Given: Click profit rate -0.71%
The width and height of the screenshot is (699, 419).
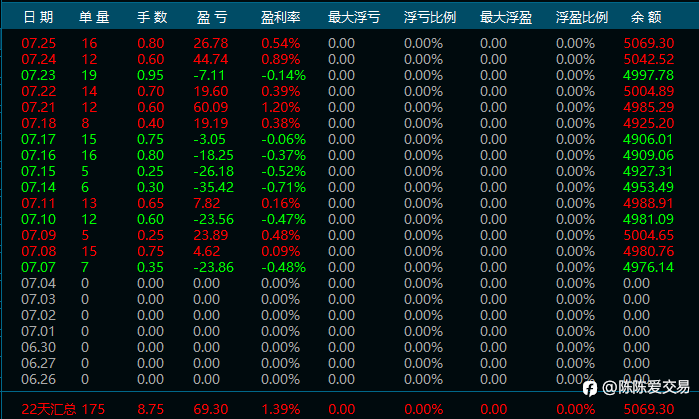Looking at the screenshot, I should pos(284,187).
